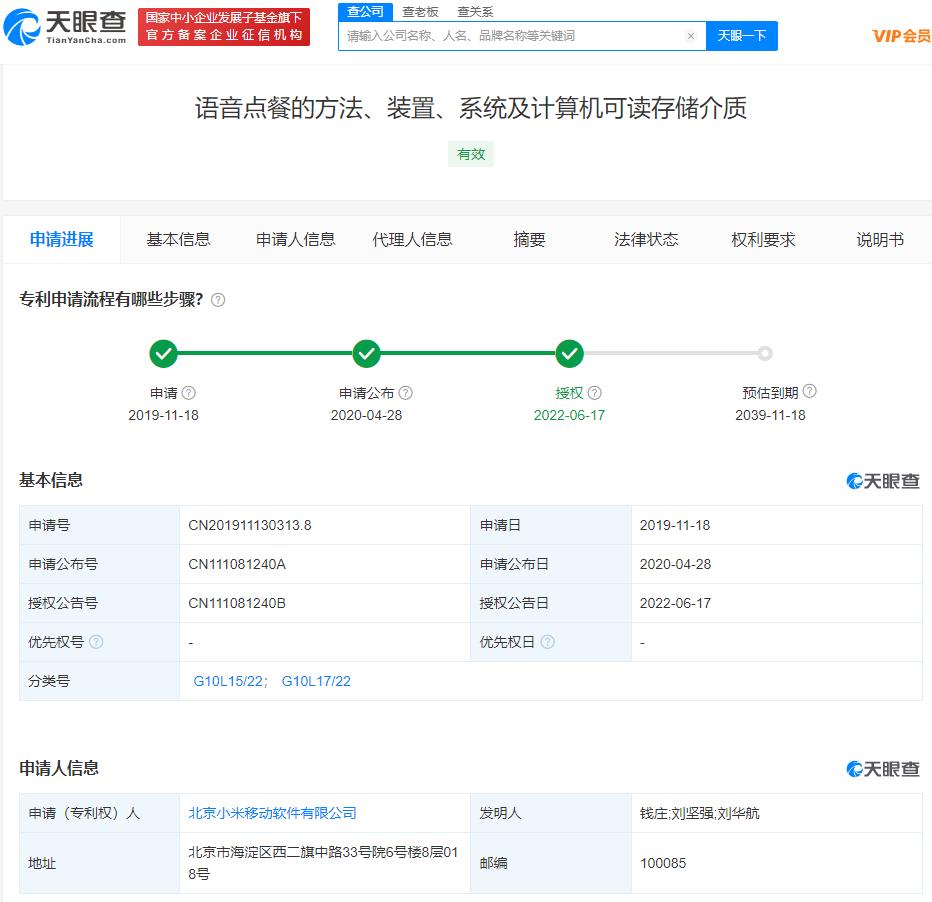932x902 pixels.
Task: Click publication number CN111081240A
Action: (237, 564)
